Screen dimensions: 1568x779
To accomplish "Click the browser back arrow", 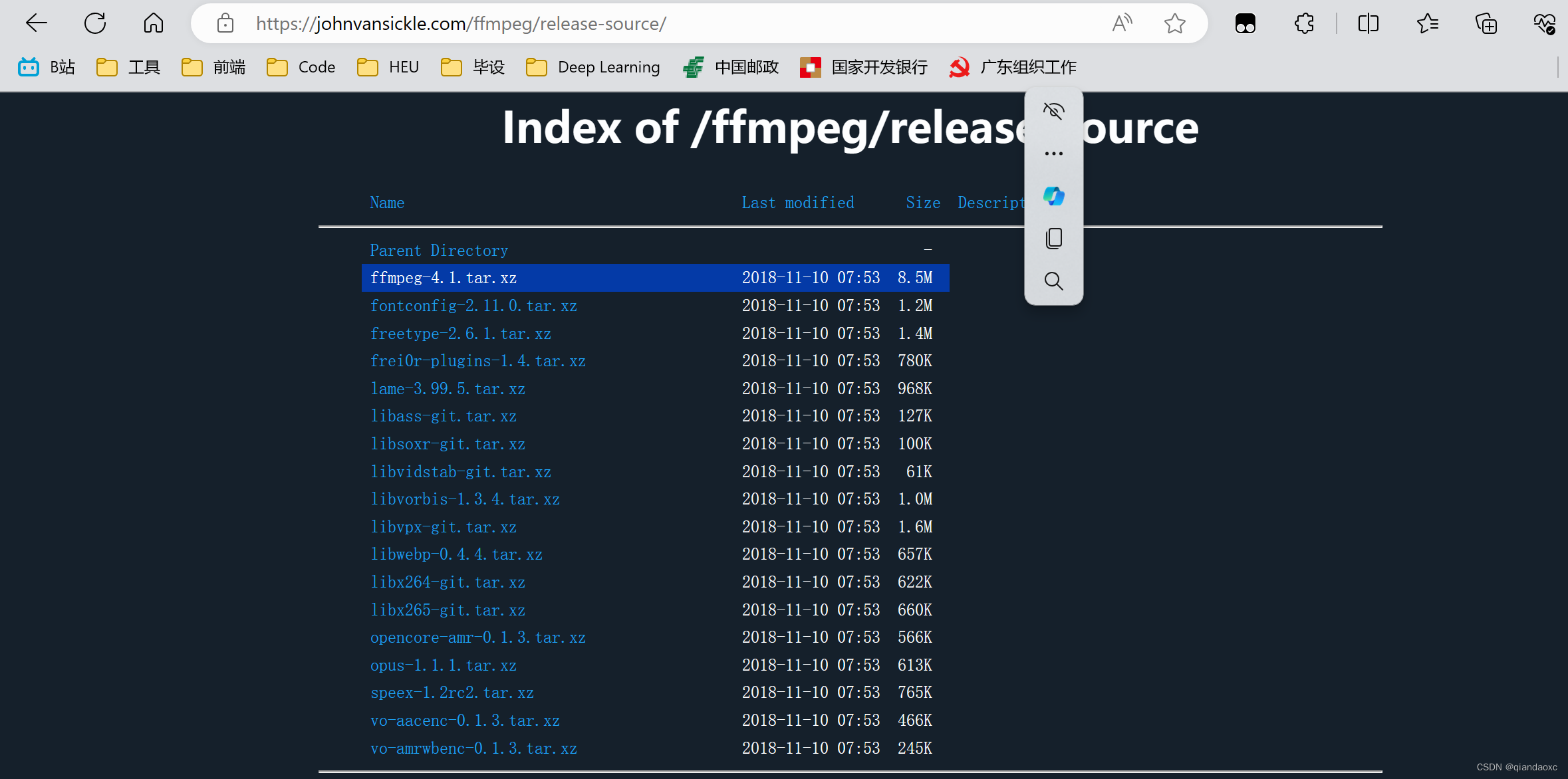I will pos(37,24).
